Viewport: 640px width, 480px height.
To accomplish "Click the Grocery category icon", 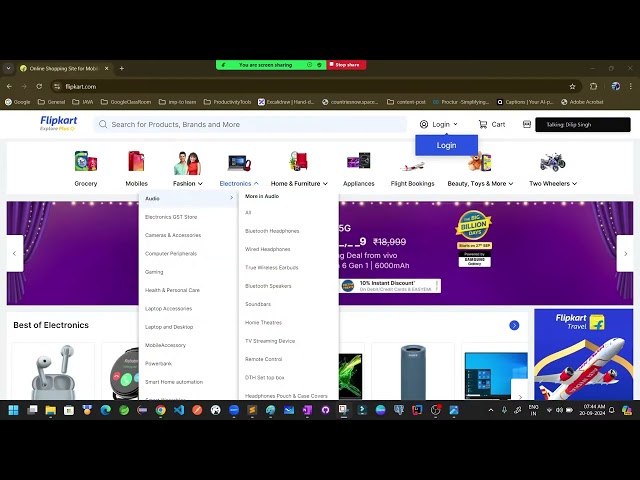I will (x=86, y=161).
